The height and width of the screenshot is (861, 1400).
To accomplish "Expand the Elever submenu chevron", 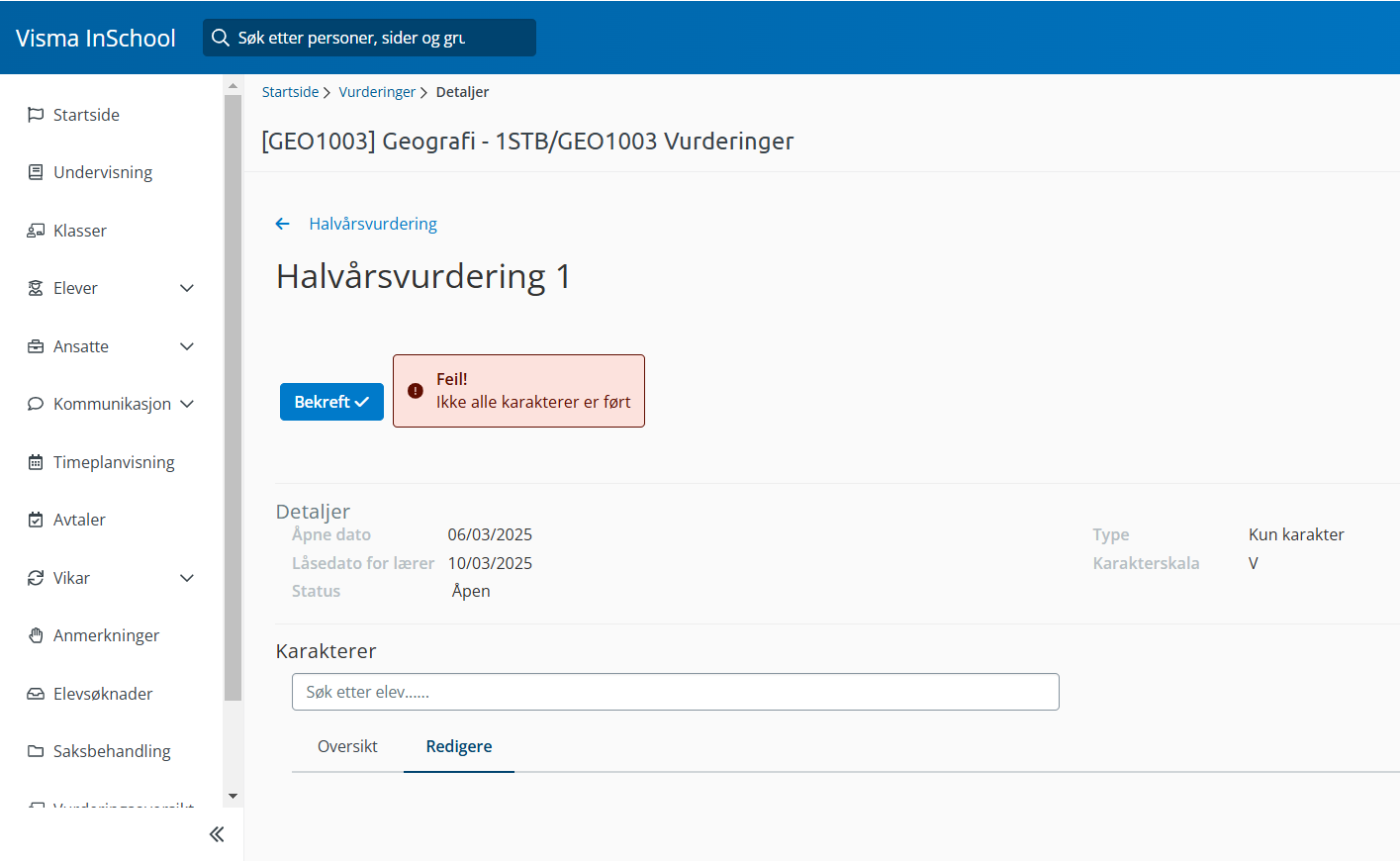I will point(187,288).
